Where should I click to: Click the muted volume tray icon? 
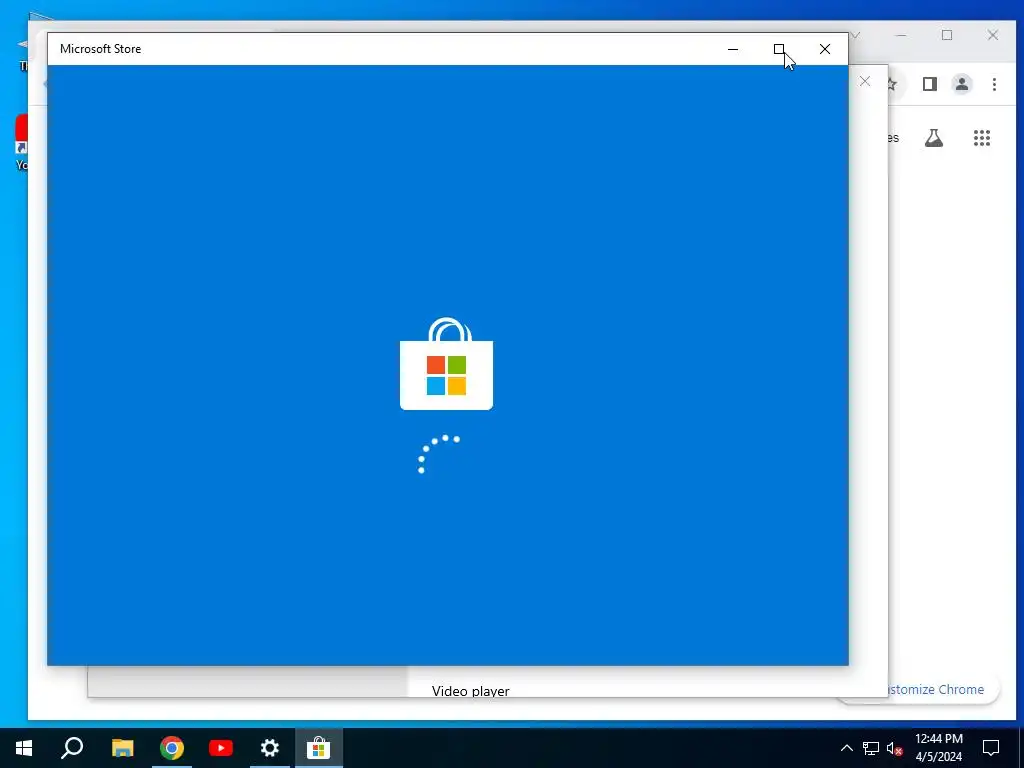click(895, 748)
